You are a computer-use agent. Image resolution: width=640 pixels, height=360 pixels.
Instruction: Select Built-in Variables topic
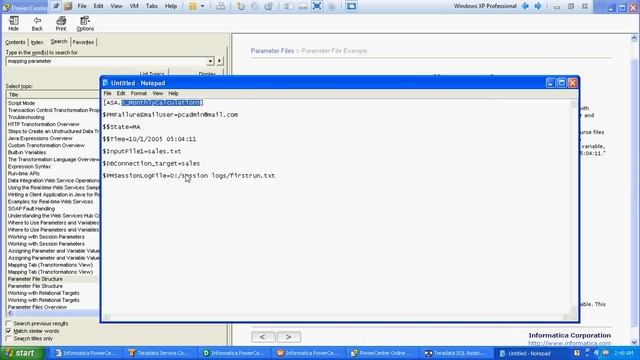click(x=27, y=152)
